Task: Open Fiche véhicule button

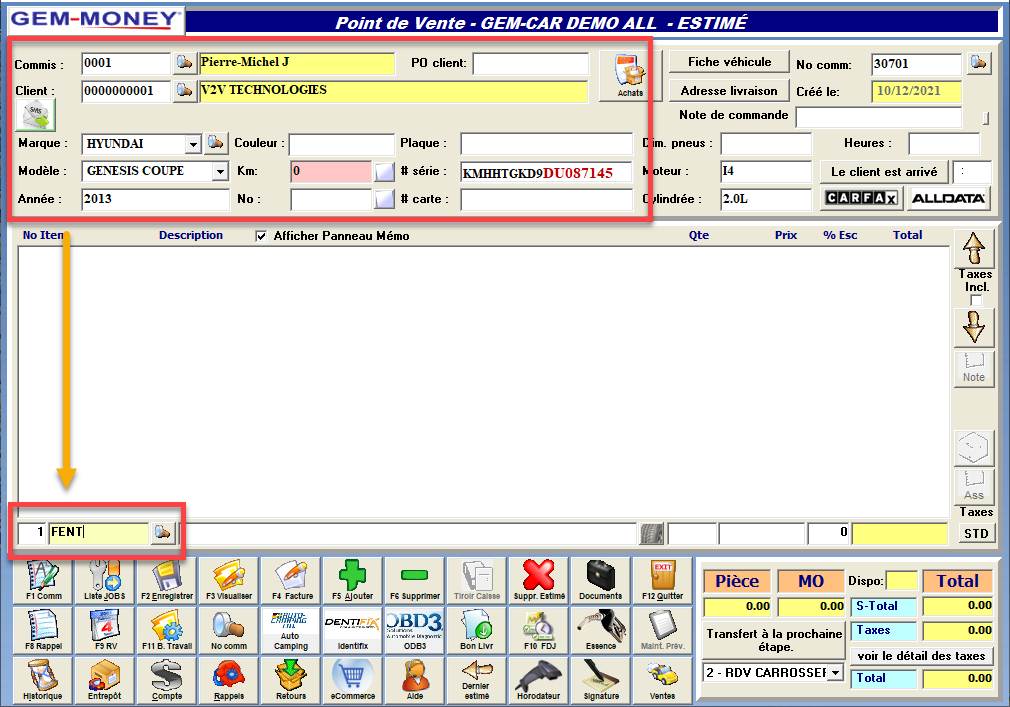Action: pos(729,62)
